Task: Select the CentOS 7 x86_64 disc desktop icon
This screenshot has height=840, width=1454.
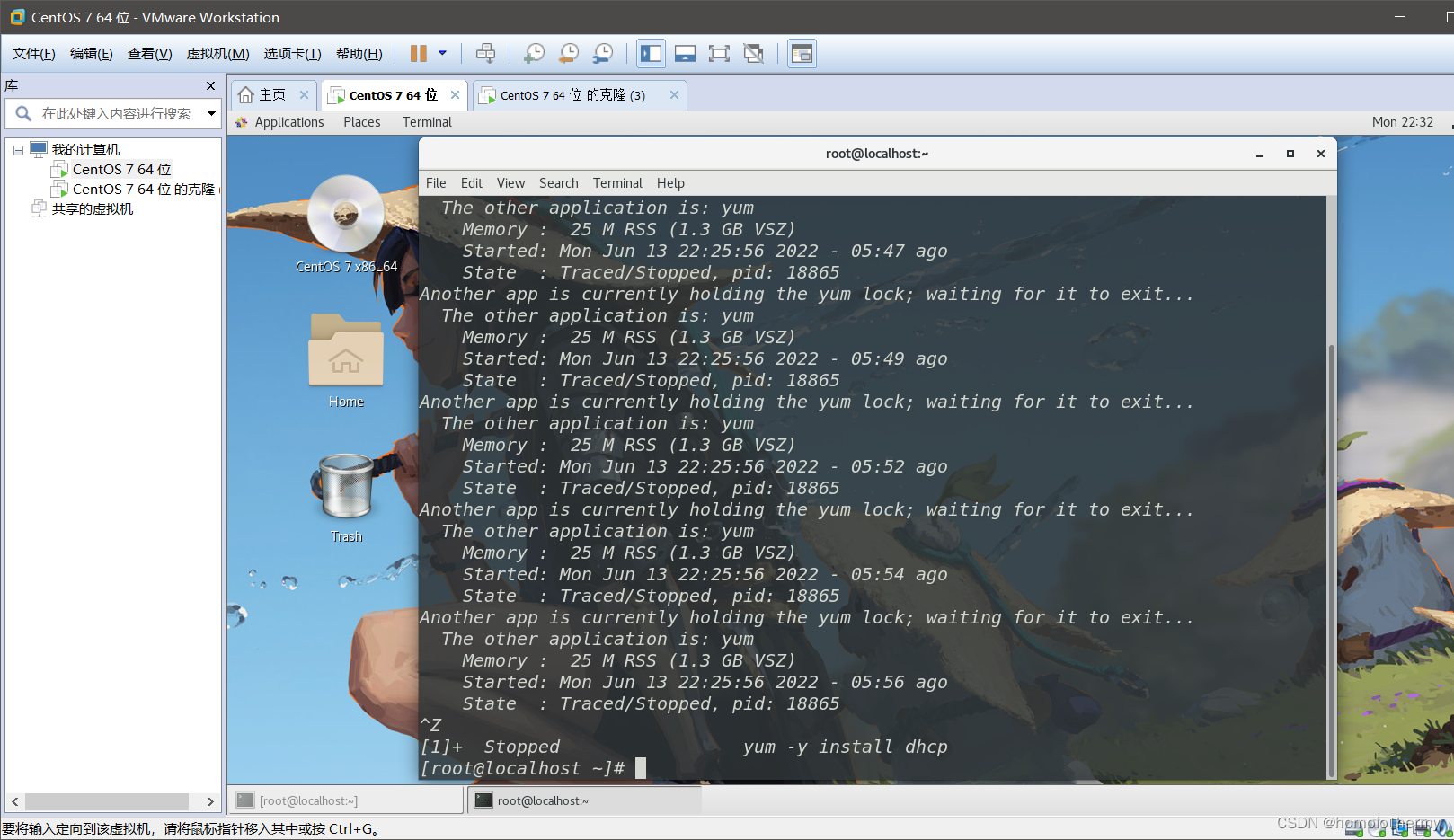Action: coord(346,224)
